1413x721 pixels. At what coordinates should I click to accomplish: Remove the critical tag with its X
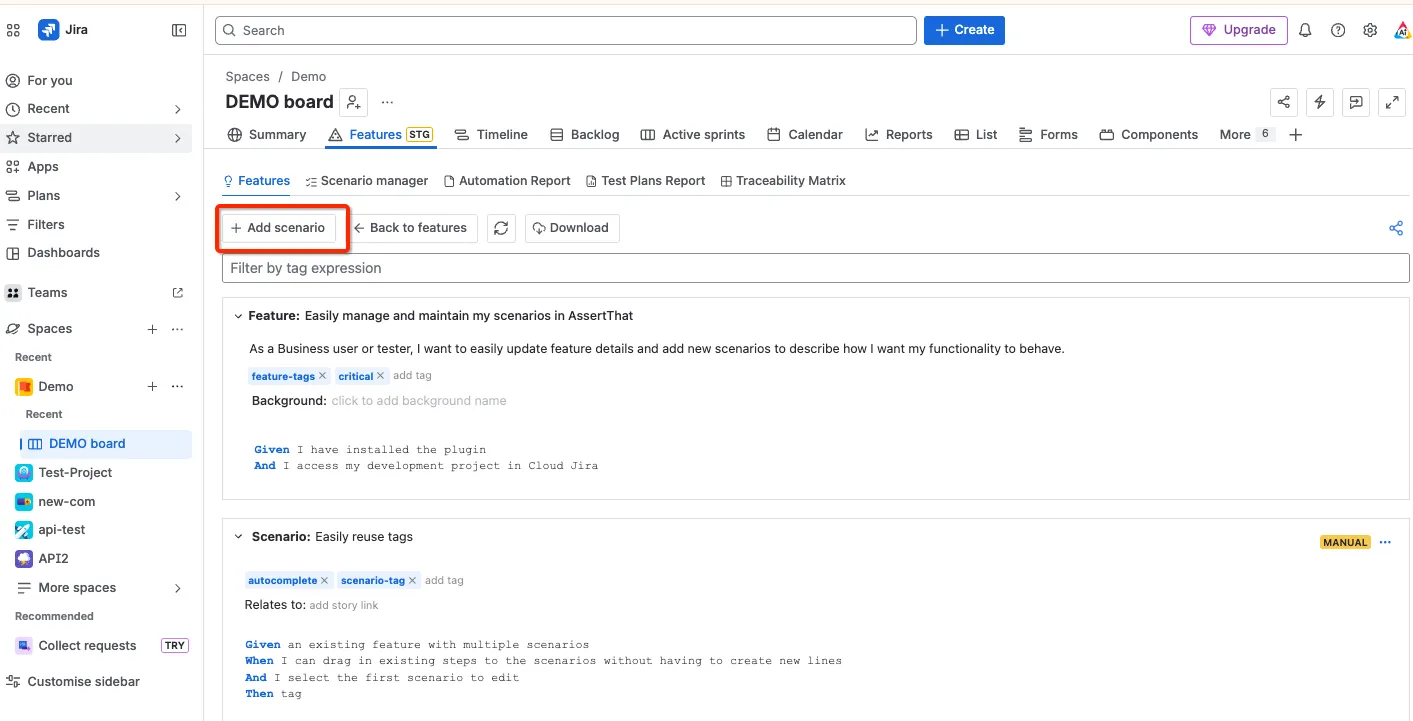[x=380, y=376]
